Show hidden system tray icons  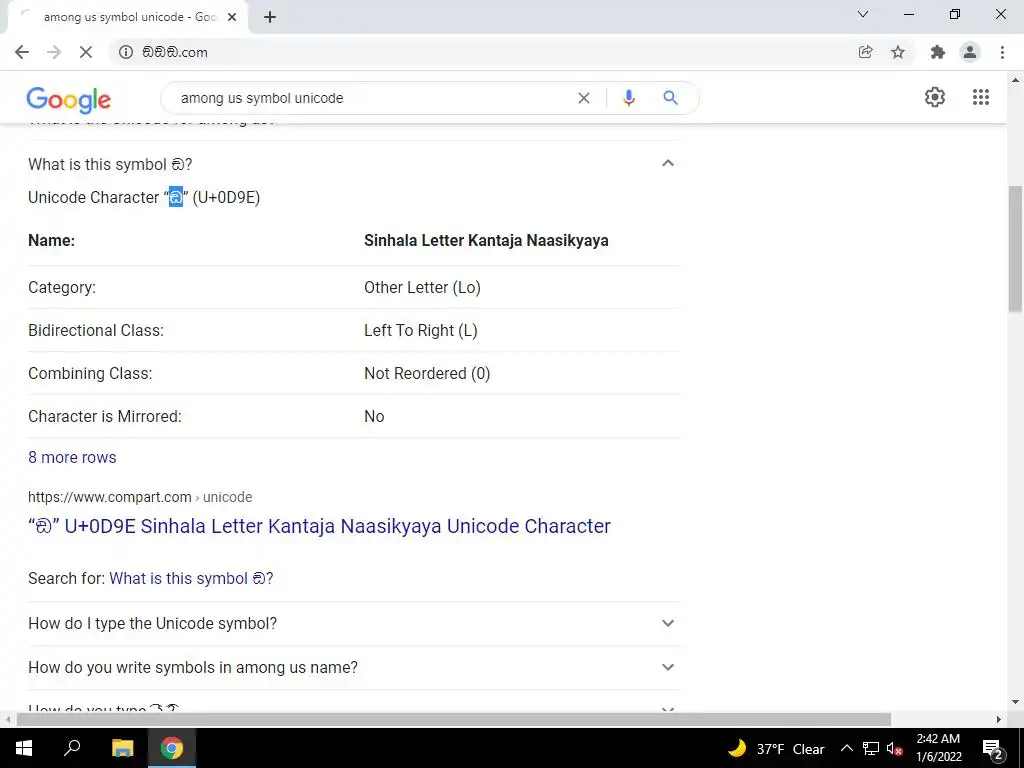(846, 748)
